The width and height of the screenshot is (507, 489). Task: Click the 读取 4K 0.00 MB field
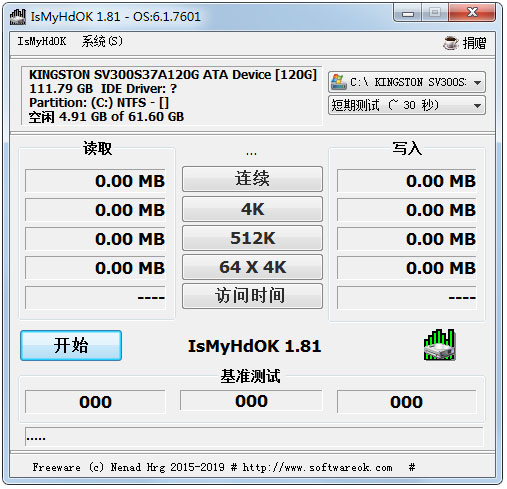[x=95, y=210]
